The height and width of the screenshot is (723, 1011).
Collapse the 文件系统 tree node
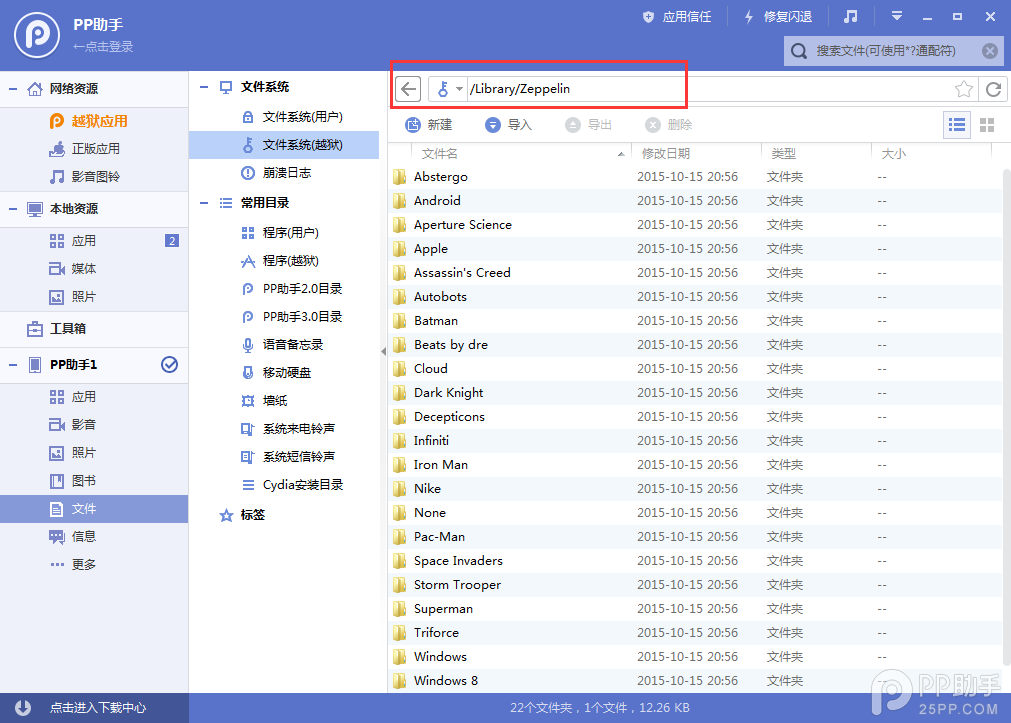[x=204, y=87]
